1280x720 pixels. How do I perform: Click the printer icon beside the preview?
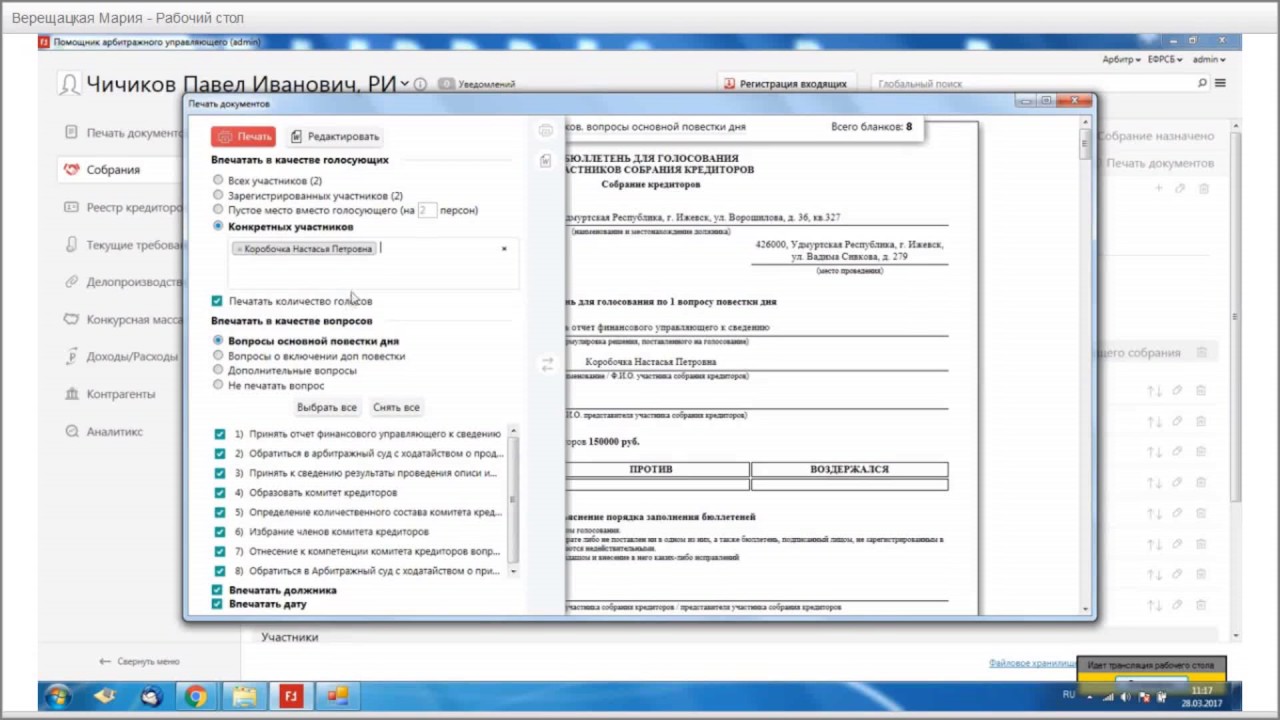point(545,131)
